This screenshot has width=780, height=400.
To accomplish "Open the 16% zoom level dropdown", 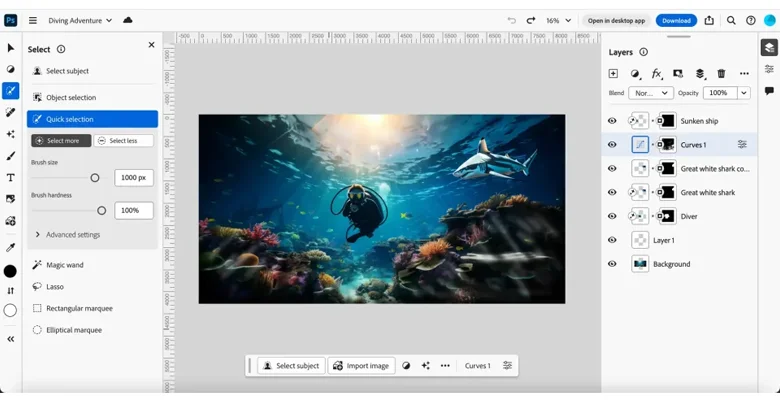I will [558, 20].
